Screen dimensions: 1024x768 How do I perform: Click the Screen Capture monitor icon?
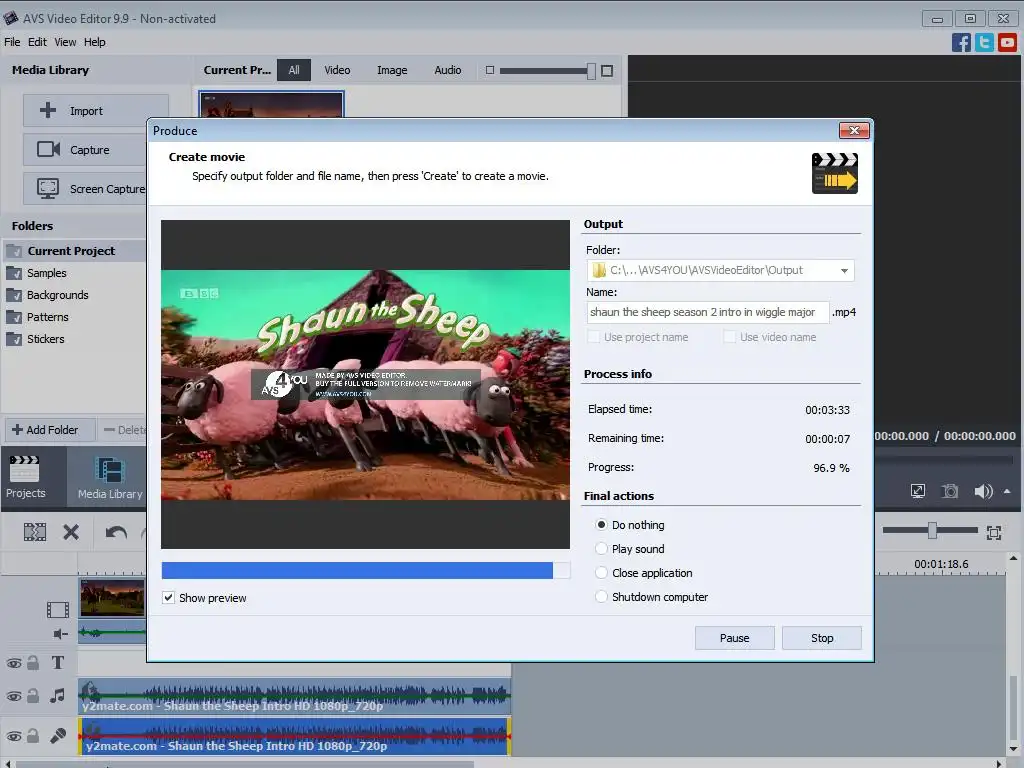(x=48, y=189)
